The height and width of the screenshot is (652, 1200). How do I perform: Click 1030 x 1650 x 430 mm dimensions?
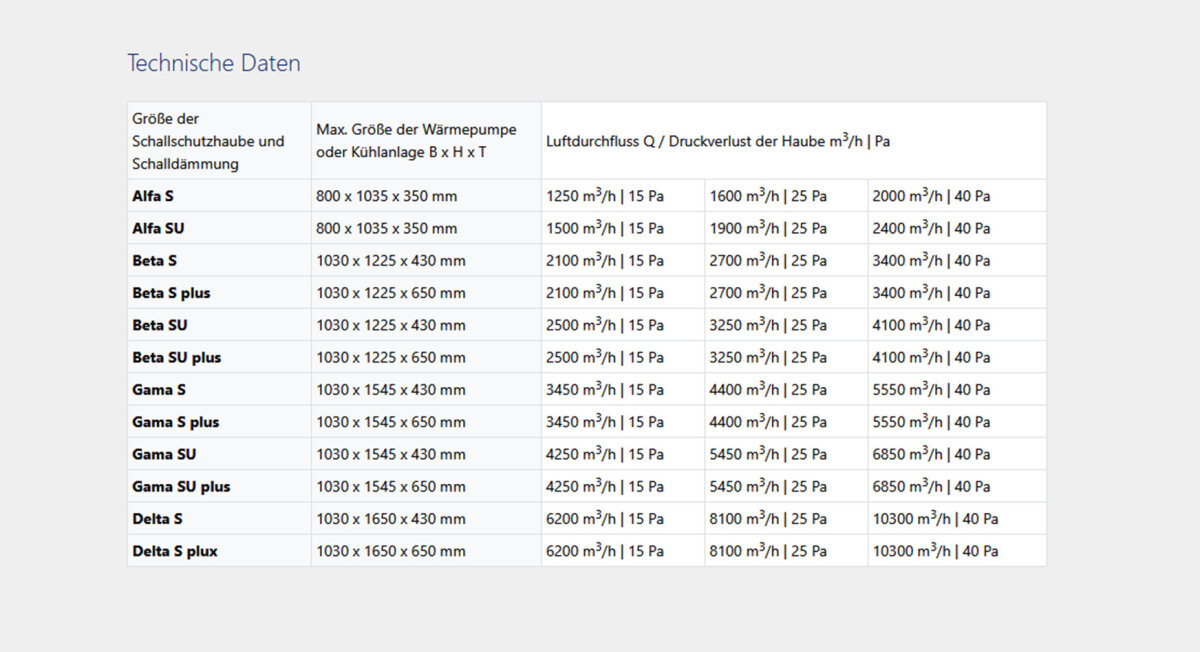click(x=390, y=519)
